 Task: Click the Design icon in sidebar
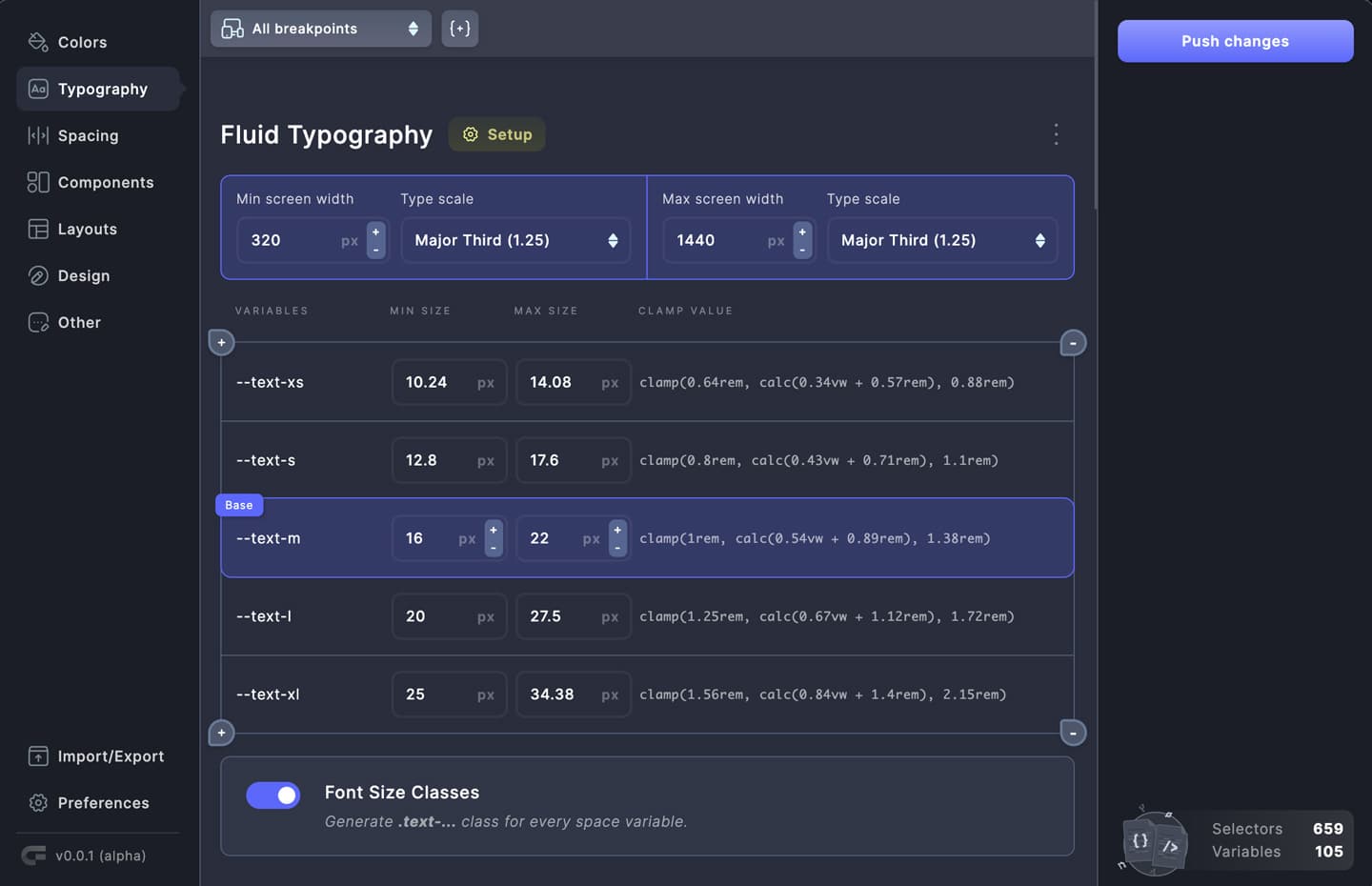click(38, 275)
